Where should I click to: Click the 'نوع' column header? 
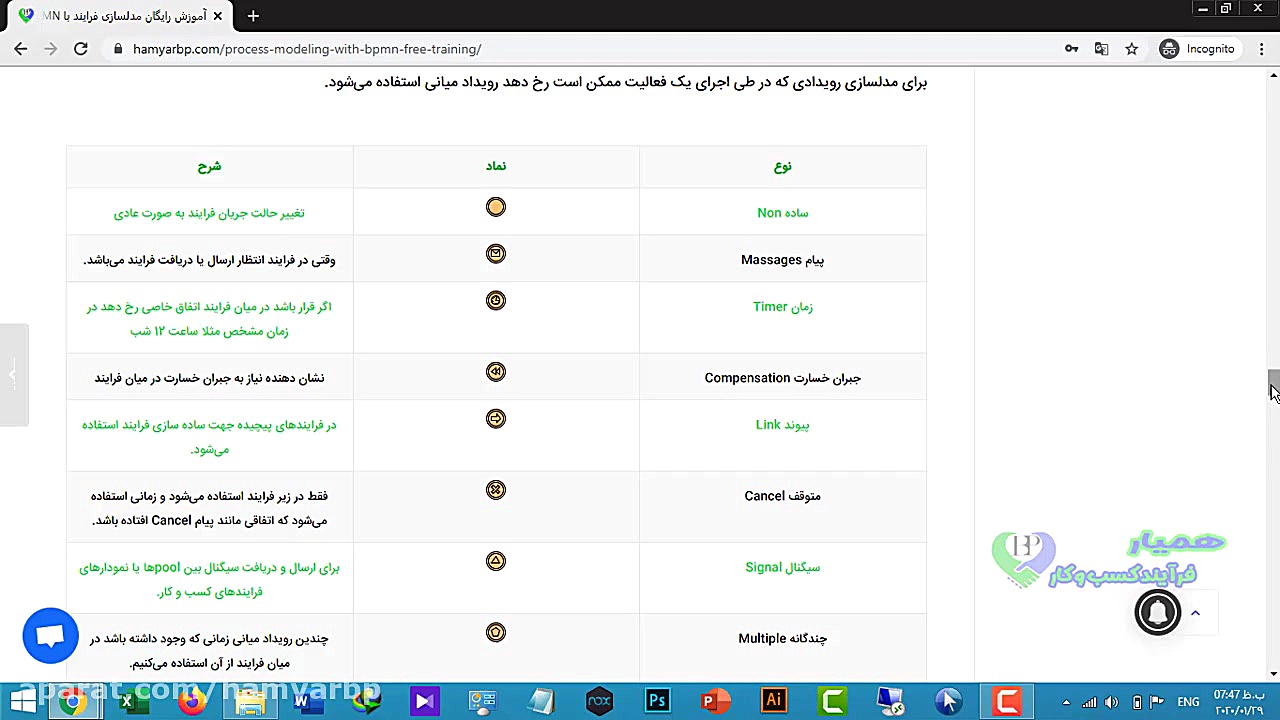pos(783,166)
